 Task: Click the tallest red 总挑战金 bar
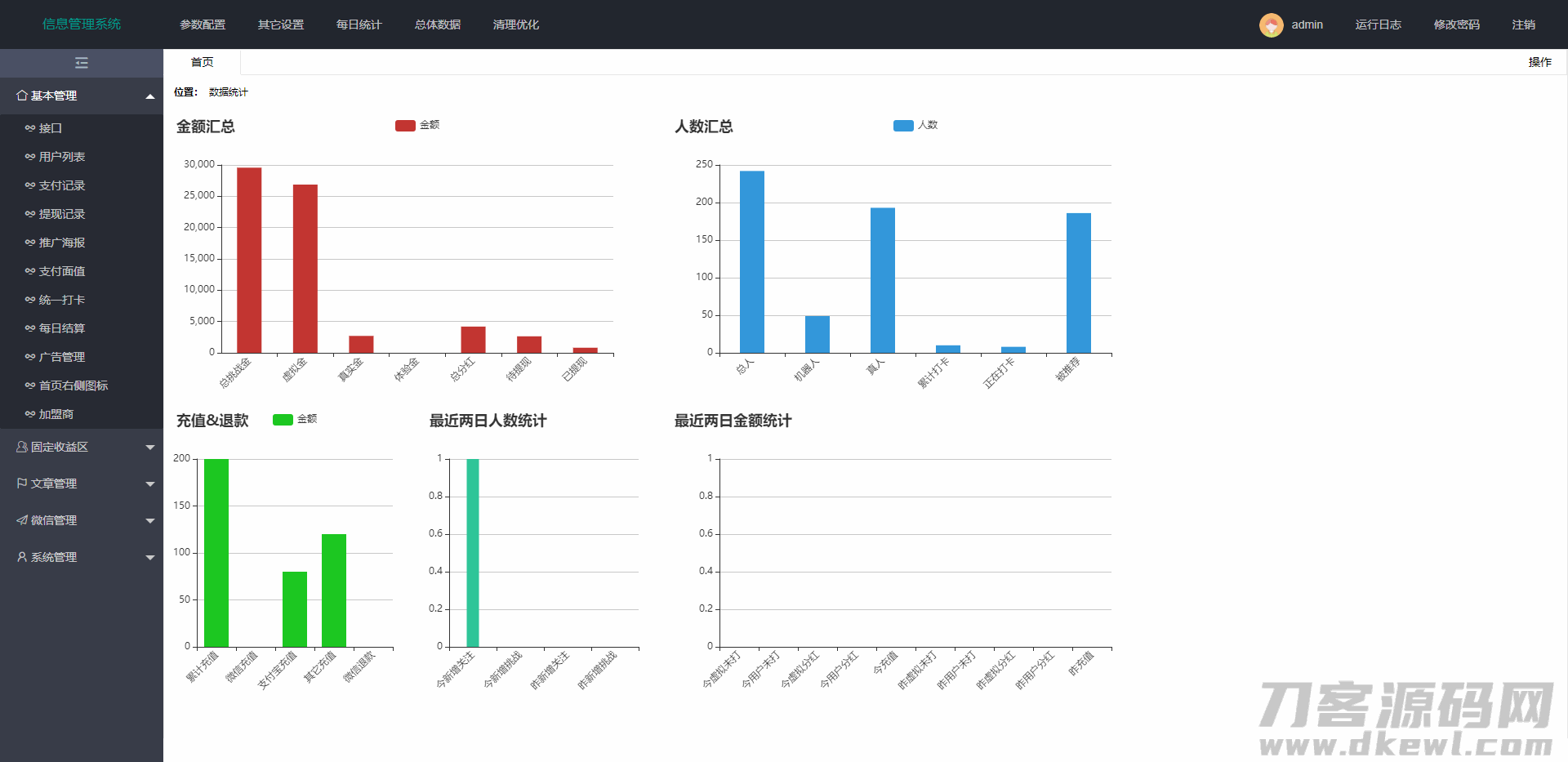click(249, 260)
